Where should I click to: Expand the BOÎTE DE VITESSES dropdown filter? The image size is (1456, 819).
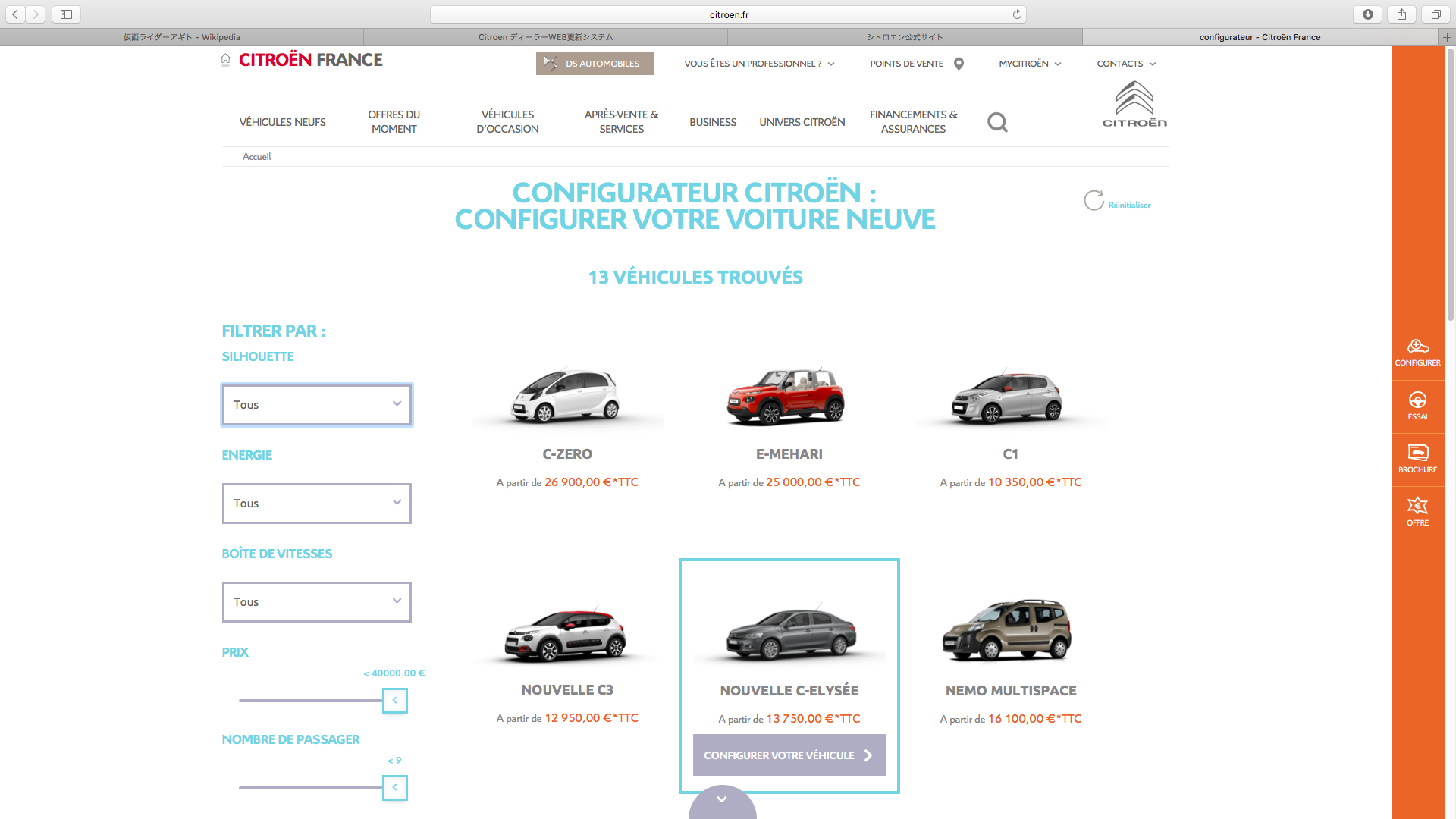point(315,602)
